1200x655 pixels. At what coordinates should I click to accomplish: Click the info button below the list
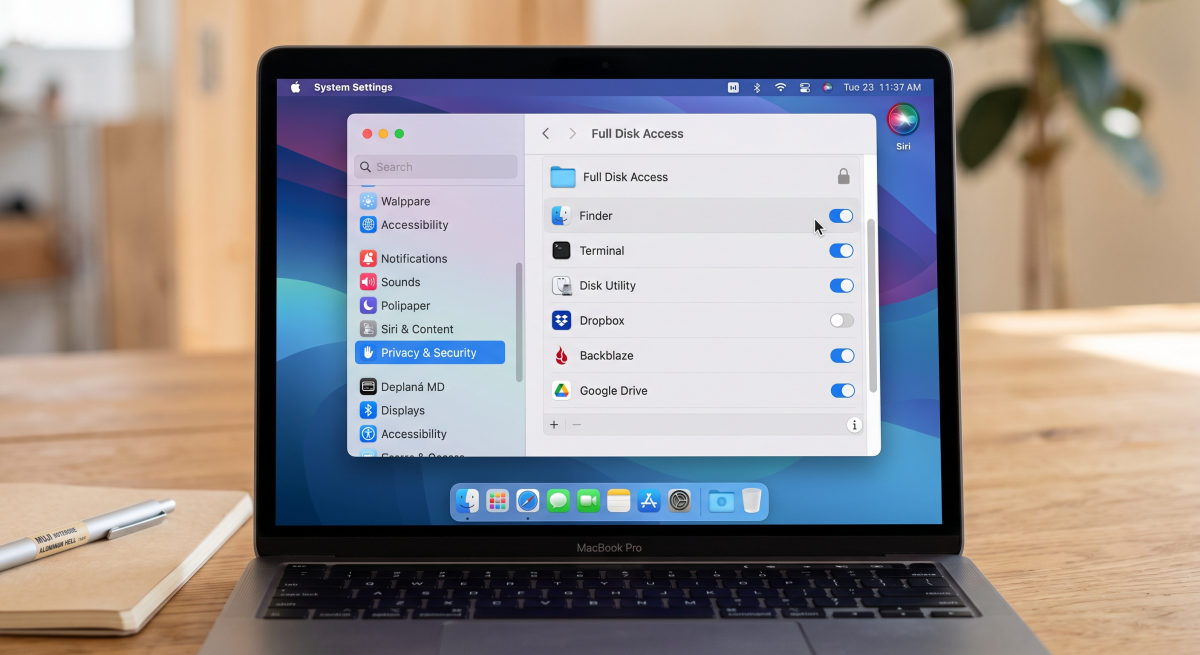pyautogui.click(x=854, y=425)
